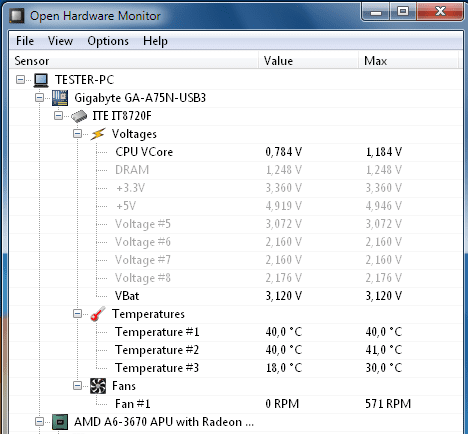Click the Temperature #3 value 18,0 °C

point(284,368)
